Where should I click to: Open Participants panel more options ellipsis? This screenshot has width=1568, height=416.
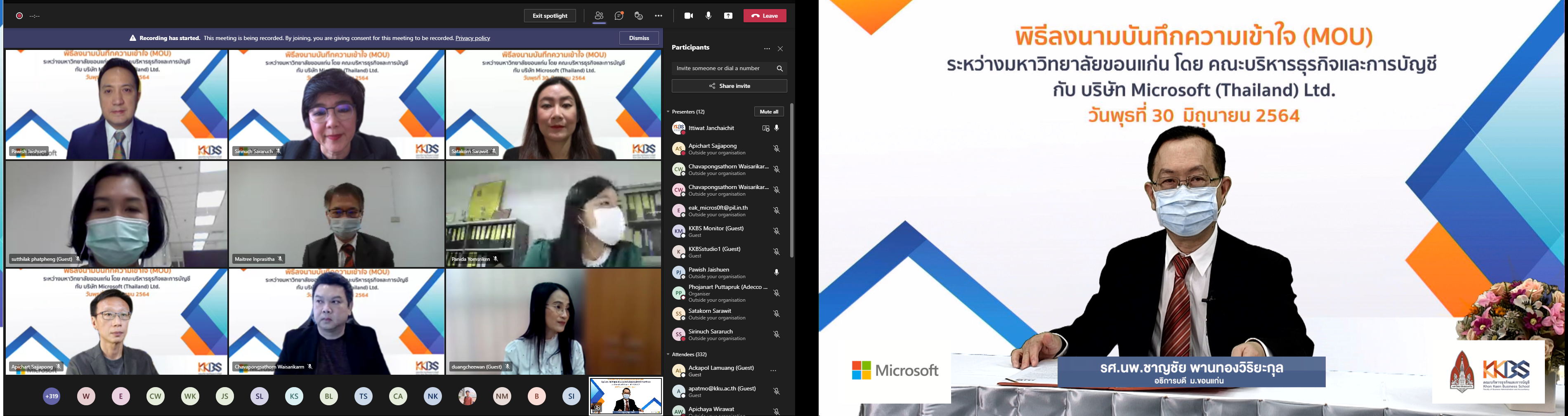tap(767, 49)
